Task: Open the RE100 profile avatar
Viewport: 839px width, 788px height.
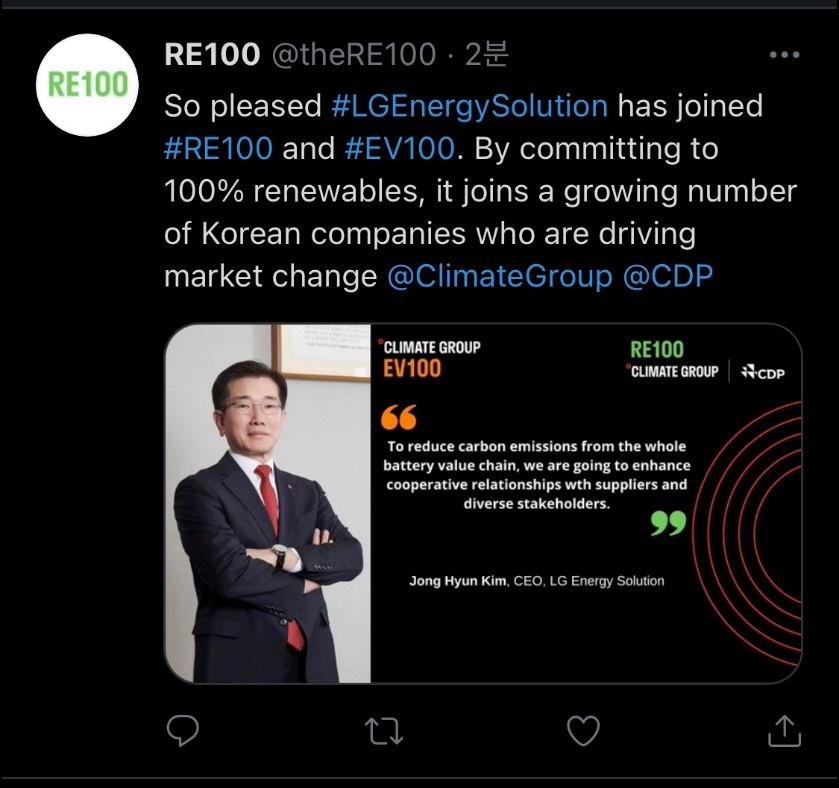Action: (x=89, y=85)
